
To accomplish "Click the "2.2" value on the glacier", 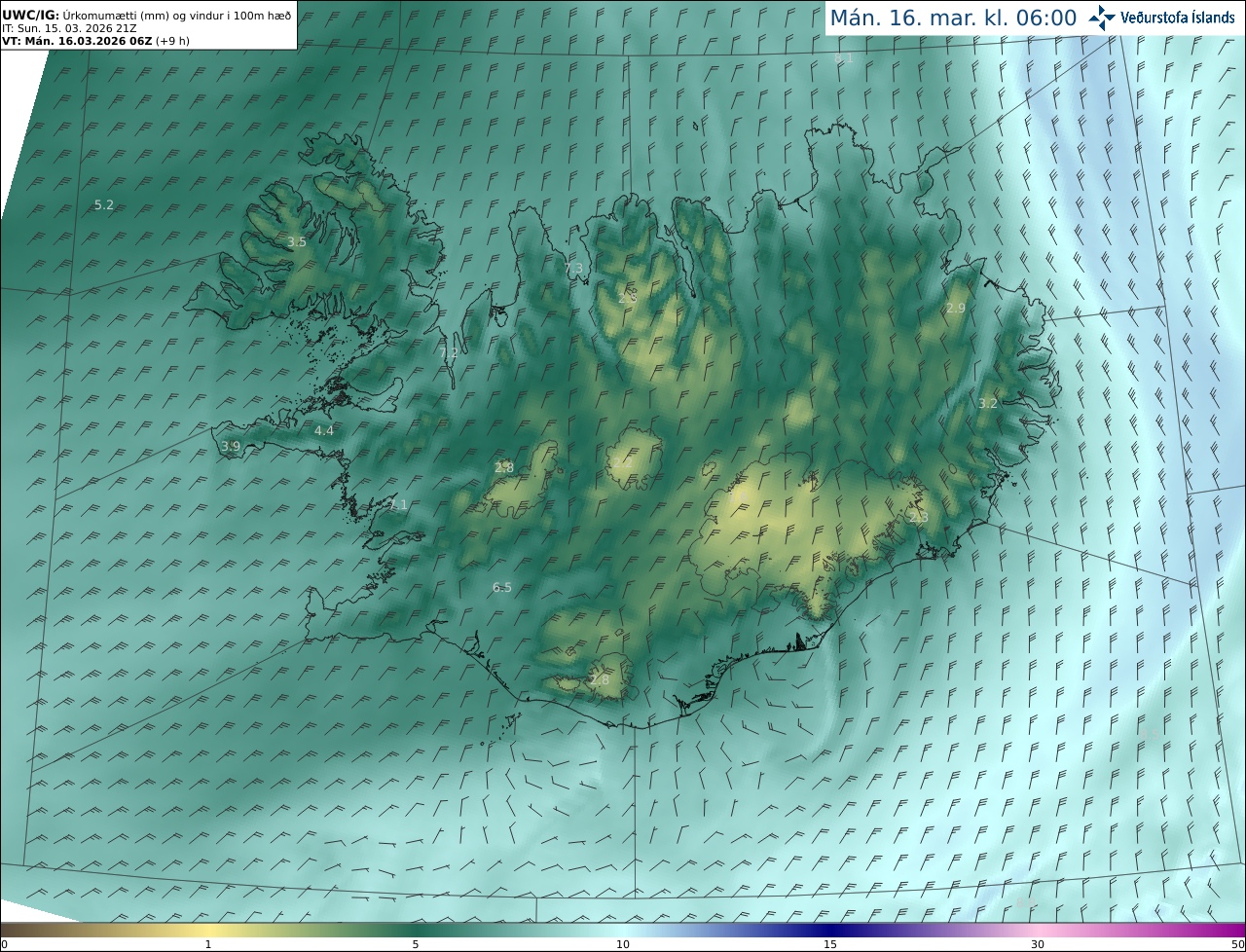I will pyautogui.click(x=622, y=463).
